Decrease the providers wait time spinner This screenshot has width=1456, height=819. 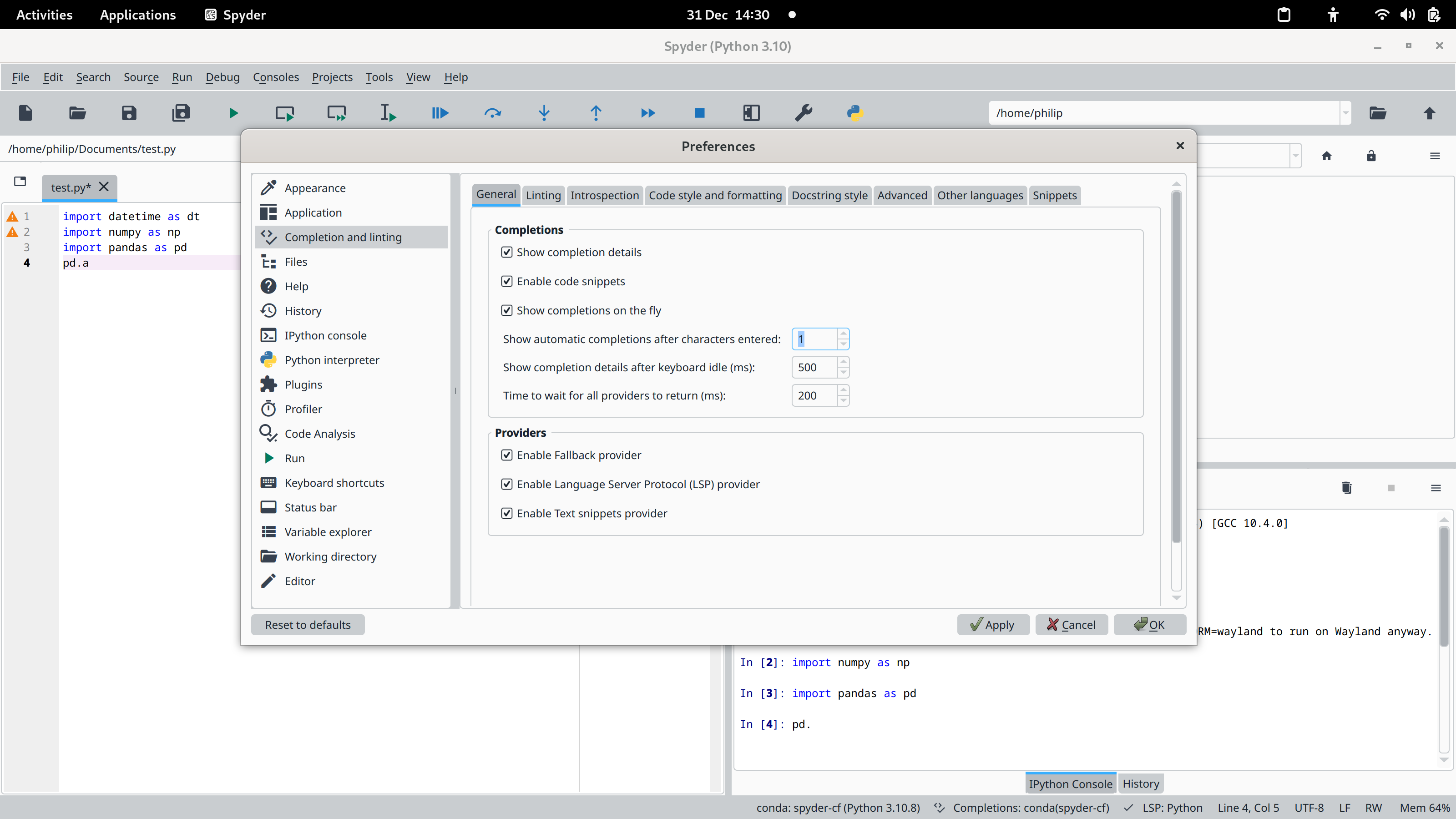843,401
